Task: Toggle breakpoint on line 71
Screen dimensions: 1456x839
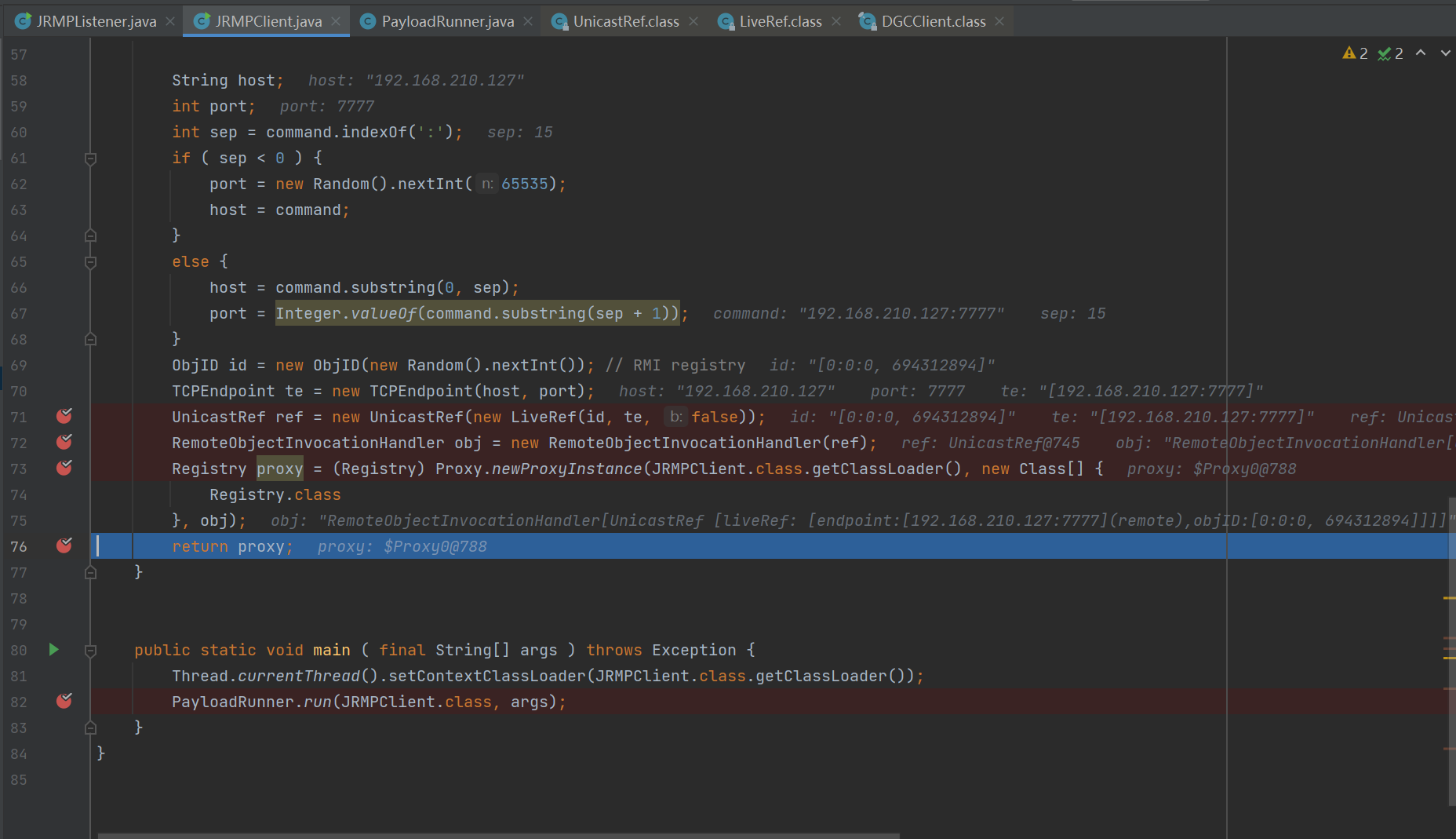Action: pyautogui.click(x=64, y=416)
